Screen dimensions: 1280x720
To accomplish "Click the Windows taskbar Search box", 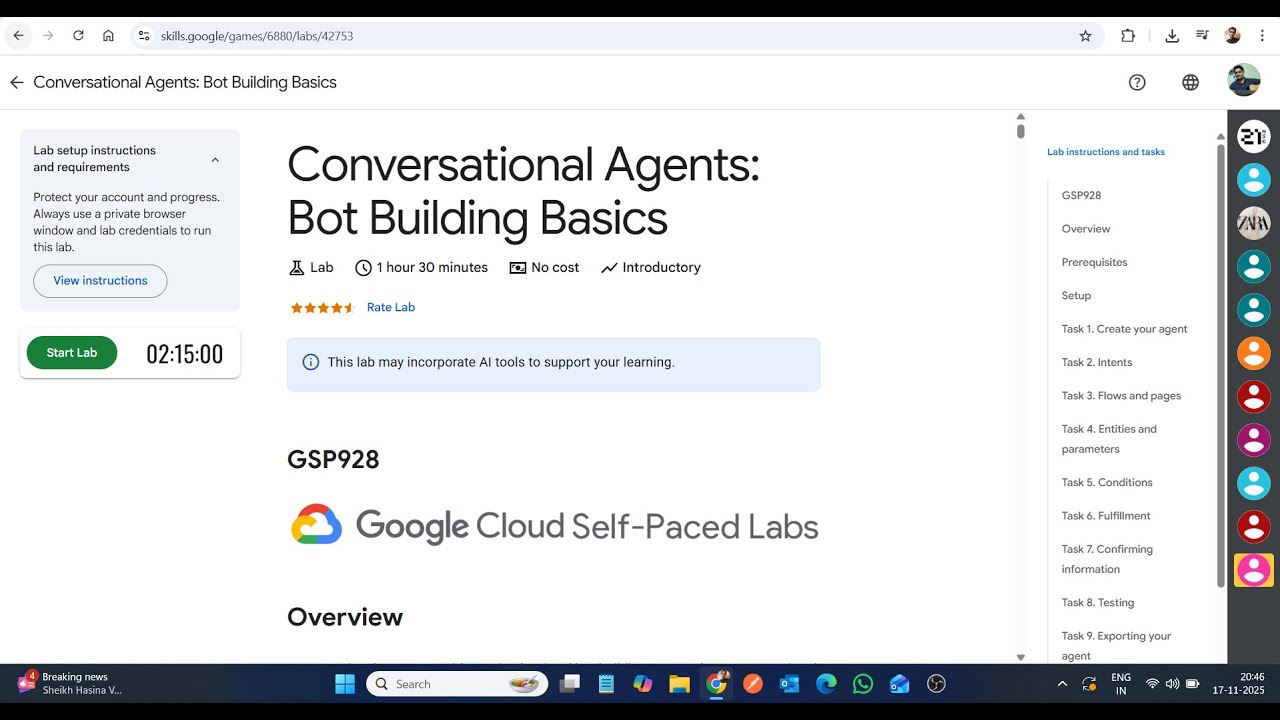I will pos(457,684).
